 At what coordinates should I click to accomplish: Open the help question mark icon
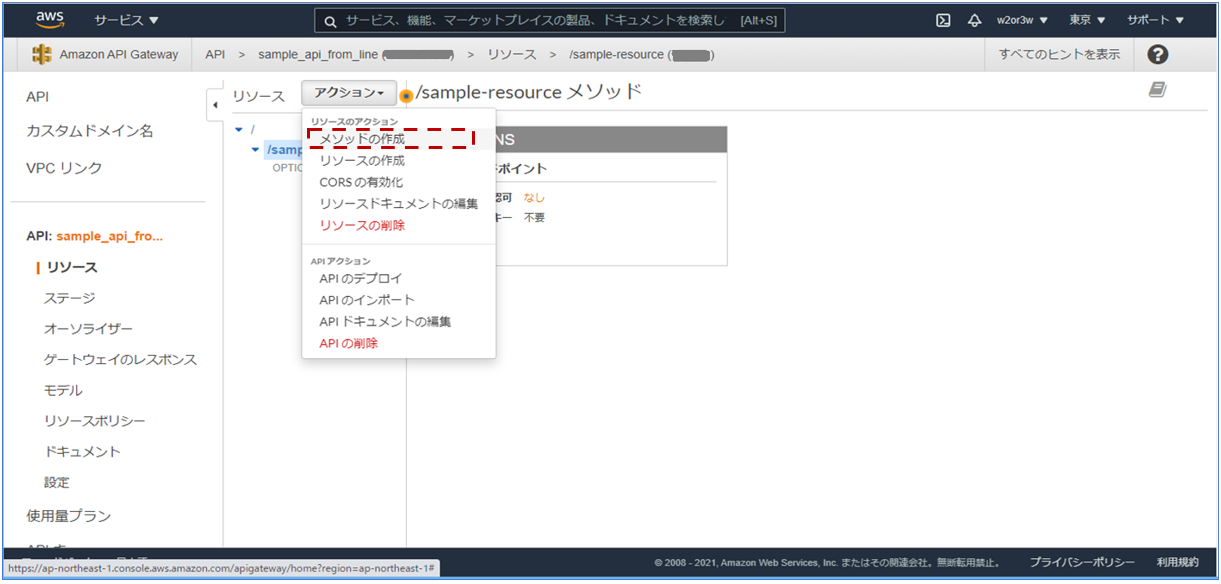(1157, 54)
